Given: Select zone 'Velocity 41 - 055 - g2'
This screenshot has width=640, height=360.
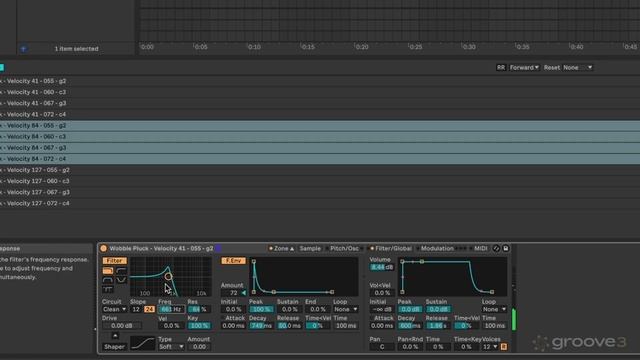Looking at the screenshot, I should [320, 81].
